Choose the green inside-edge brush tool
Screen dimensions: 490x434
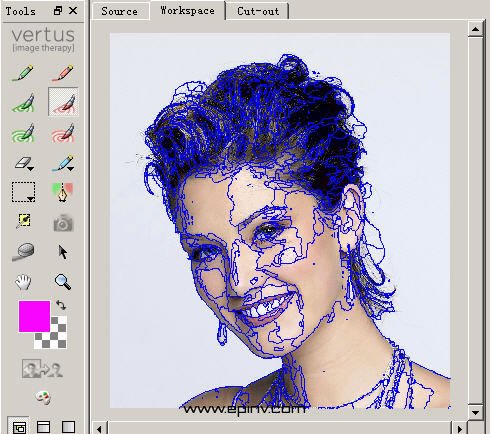tap(23, 102)
